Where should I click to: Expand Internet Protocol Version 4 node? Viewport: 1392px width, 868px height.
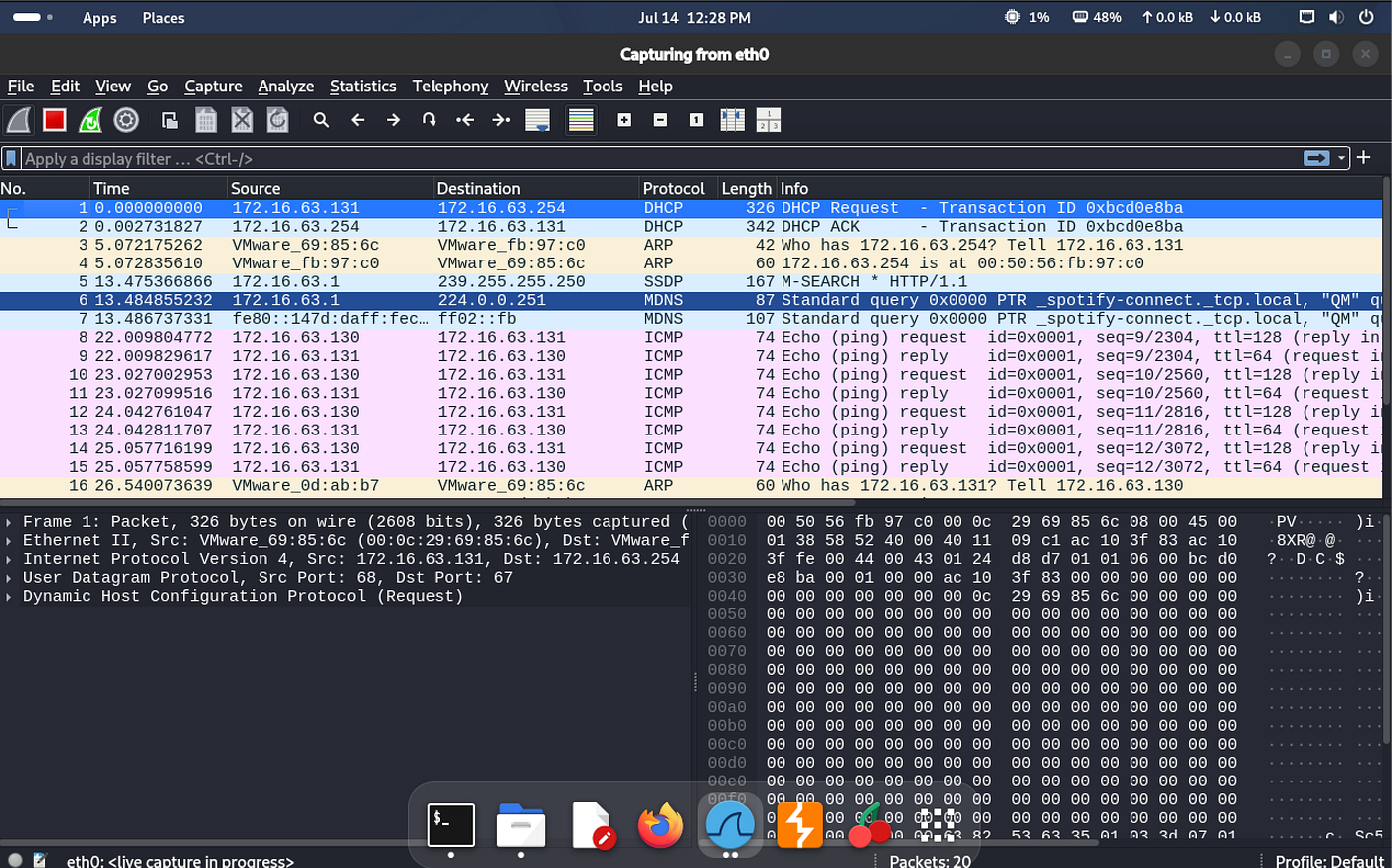pos(9,559)
